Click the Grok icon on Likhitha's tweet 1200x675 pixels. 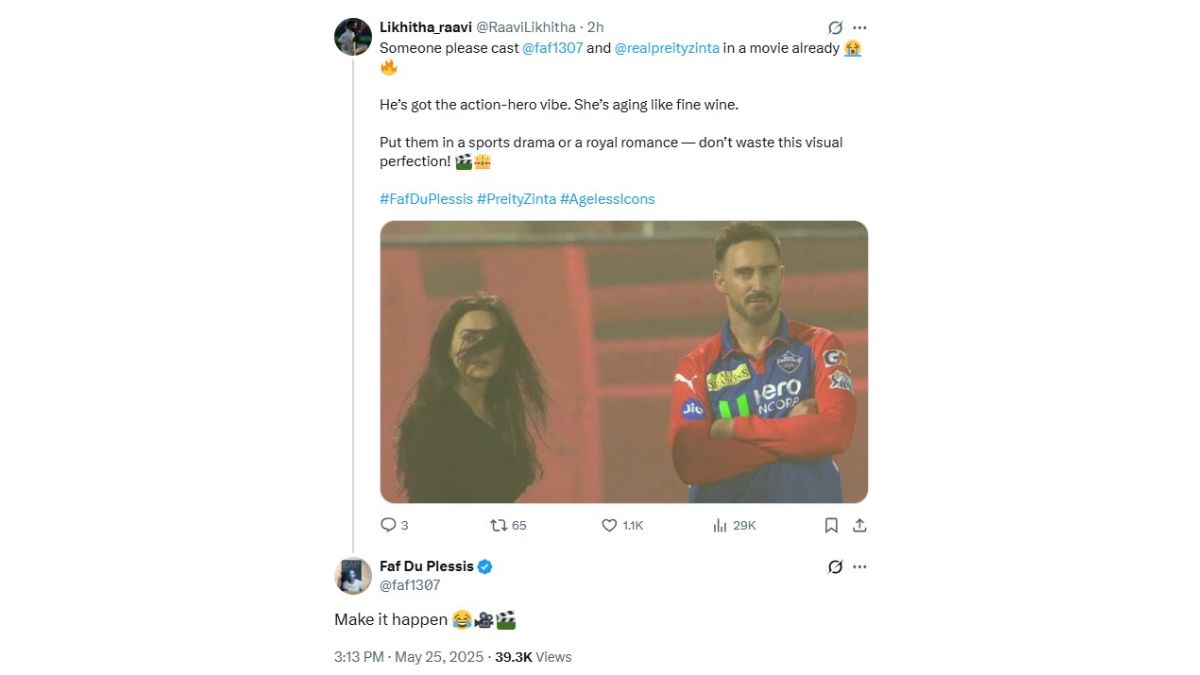pos(835,28)
